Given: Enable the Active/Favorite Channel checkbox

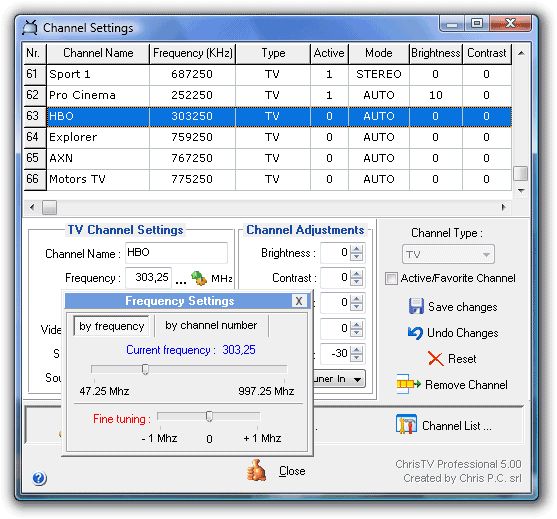Looking at the screenshot, I should pos(391,279).
